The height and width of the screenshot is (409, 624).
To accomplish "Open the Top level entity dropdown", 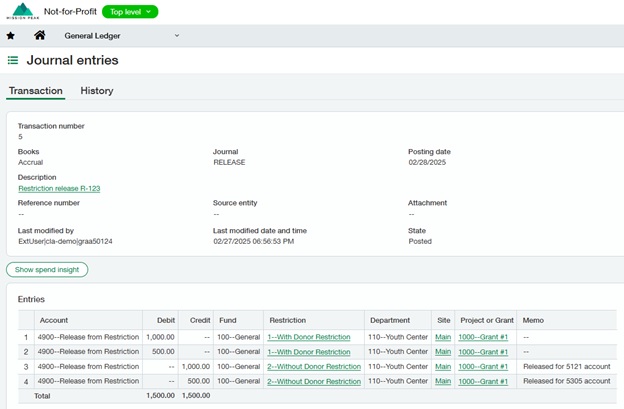I will click(x=130, y=11).
